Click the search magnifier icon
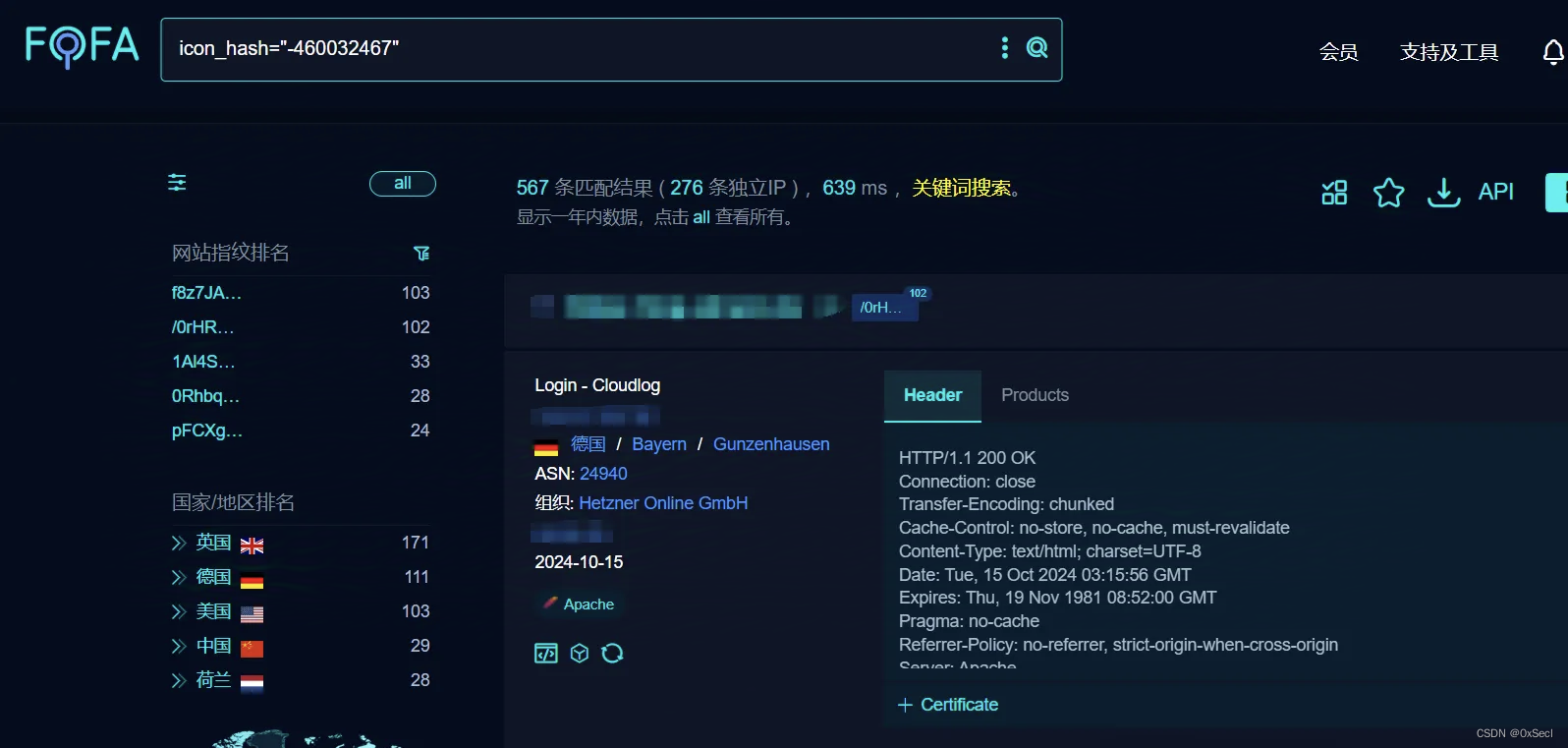 [x=1036, y=47]
